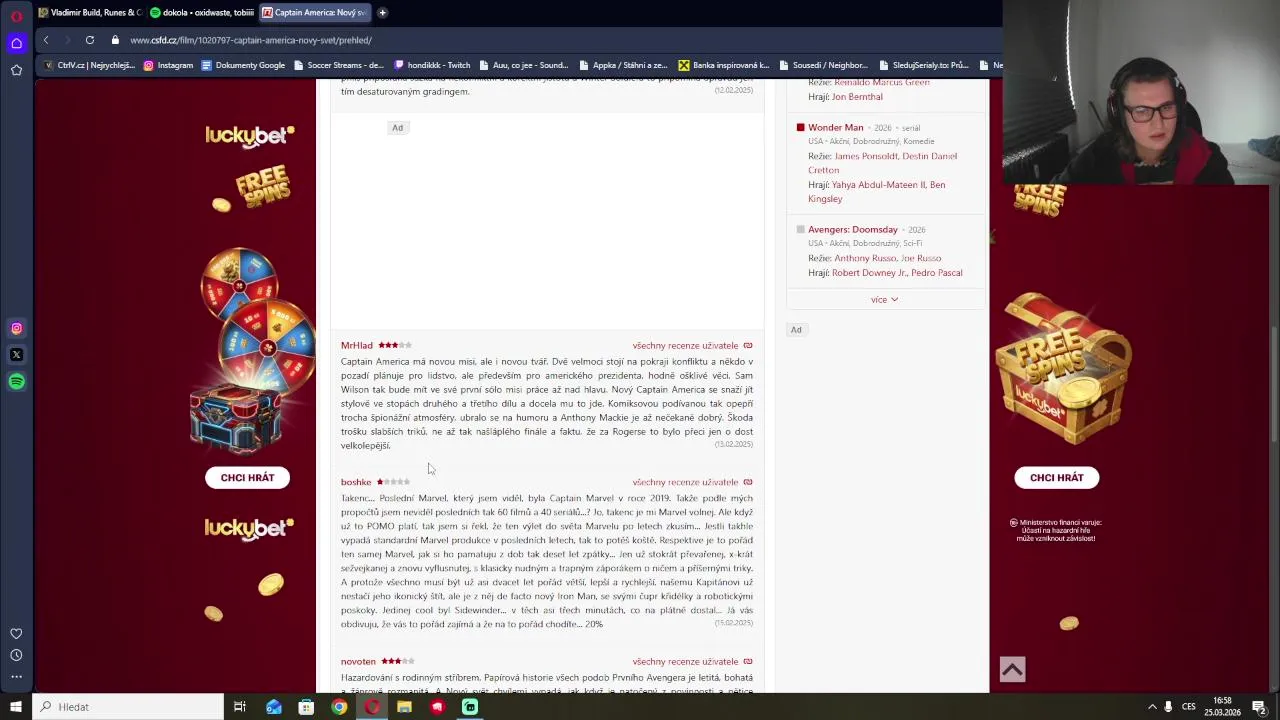Screen dimensions: 1280x720
Task: Open the notifications center icon
Action: coord(1260,707)
